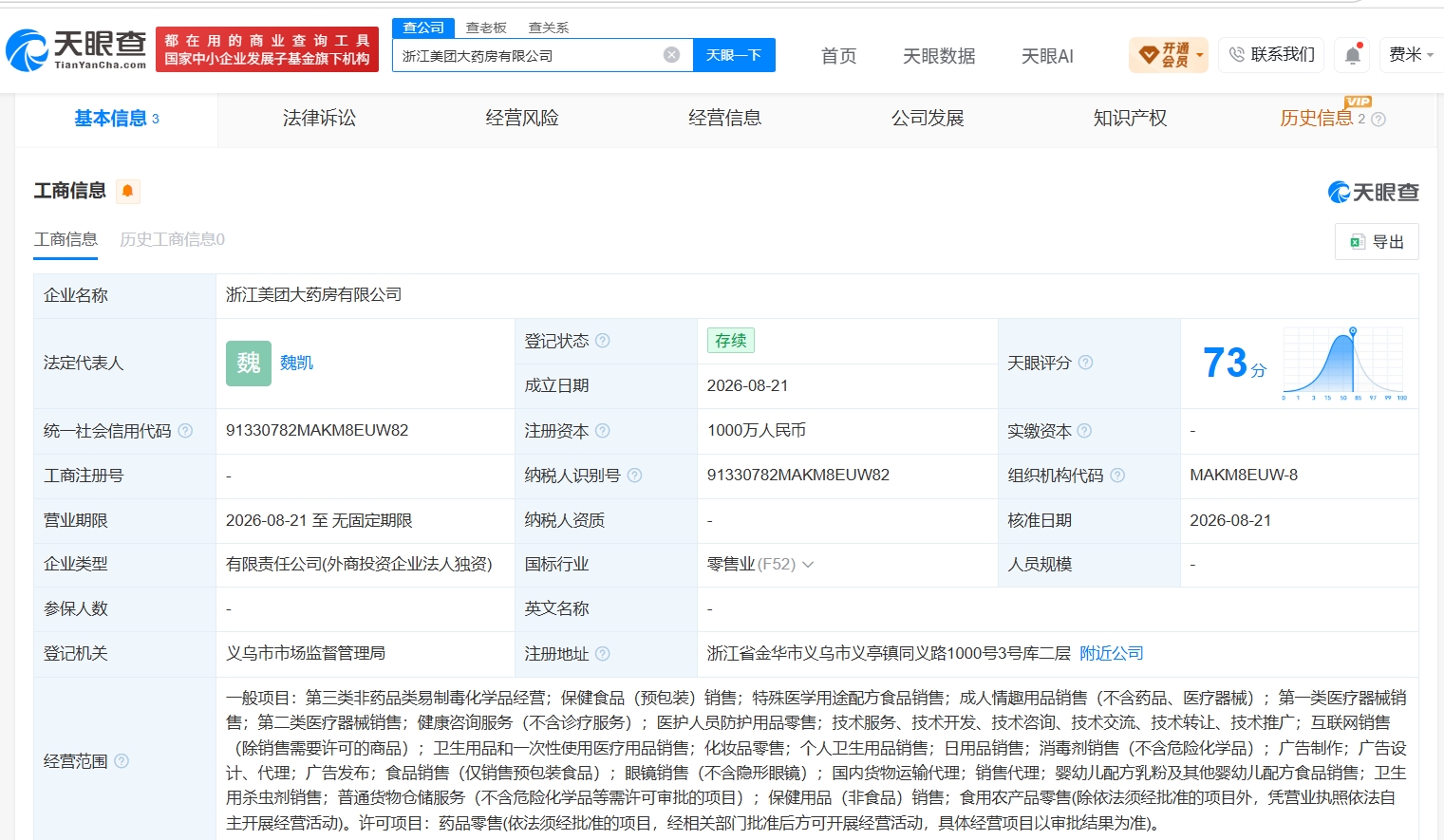
Task: Switch to the 基本信息 tab
Action: pos(117,119)
